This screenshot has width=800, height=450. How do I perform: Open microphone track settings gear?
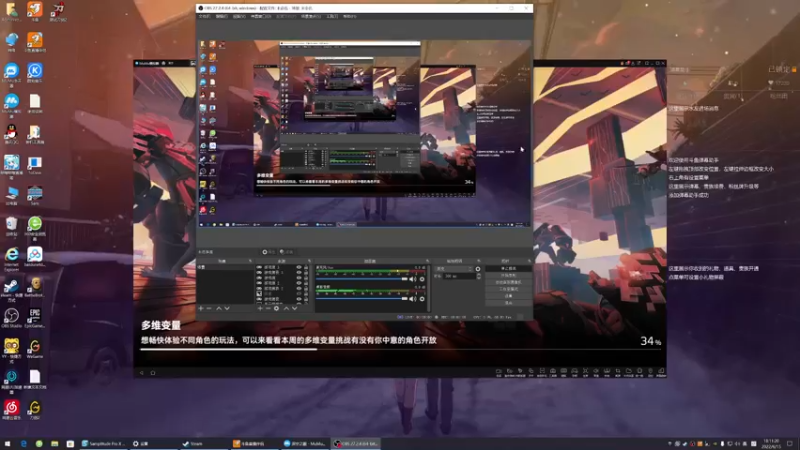pos(422,279)
